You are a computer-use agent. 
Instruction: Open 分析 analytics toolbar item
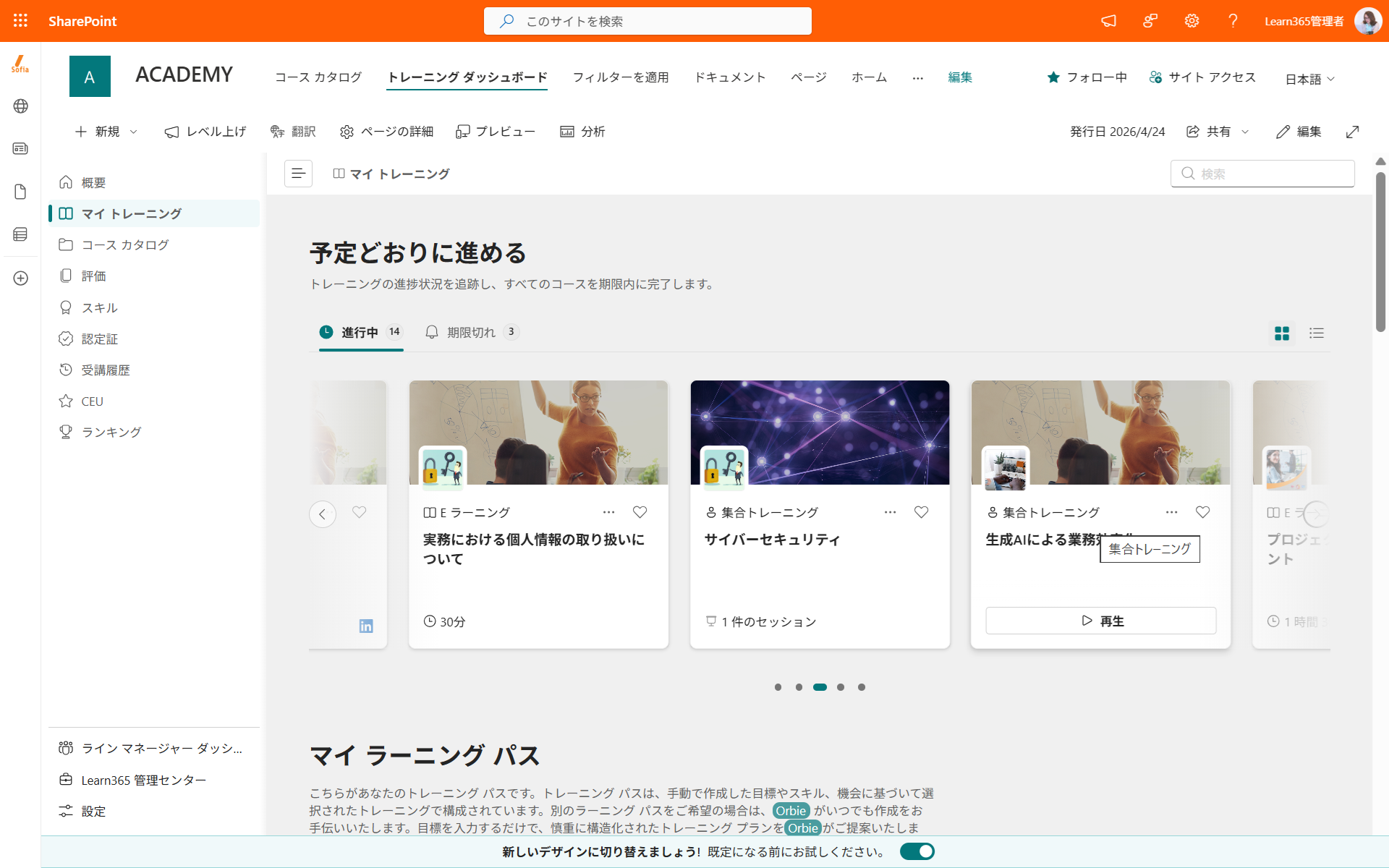pyautogui.click(x=582, y=132)
